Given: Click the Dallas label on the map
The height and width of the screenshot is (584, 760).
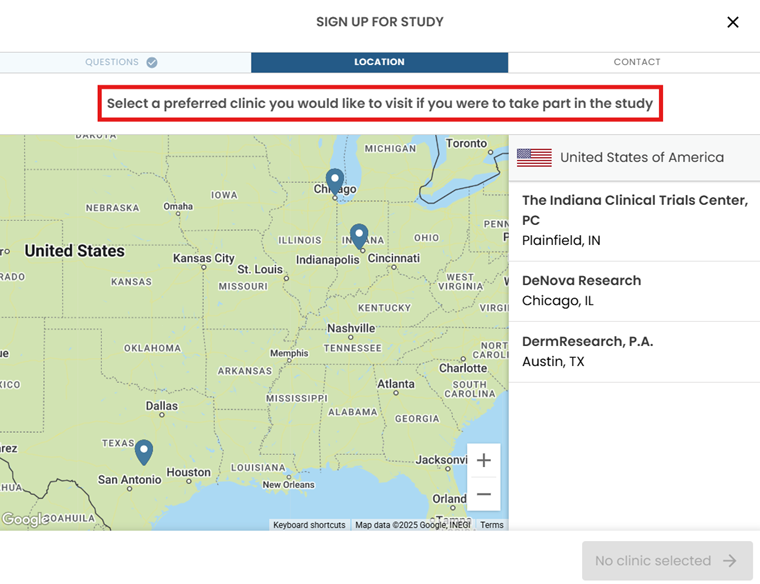Looking at the screenshot, I should 162,406.
